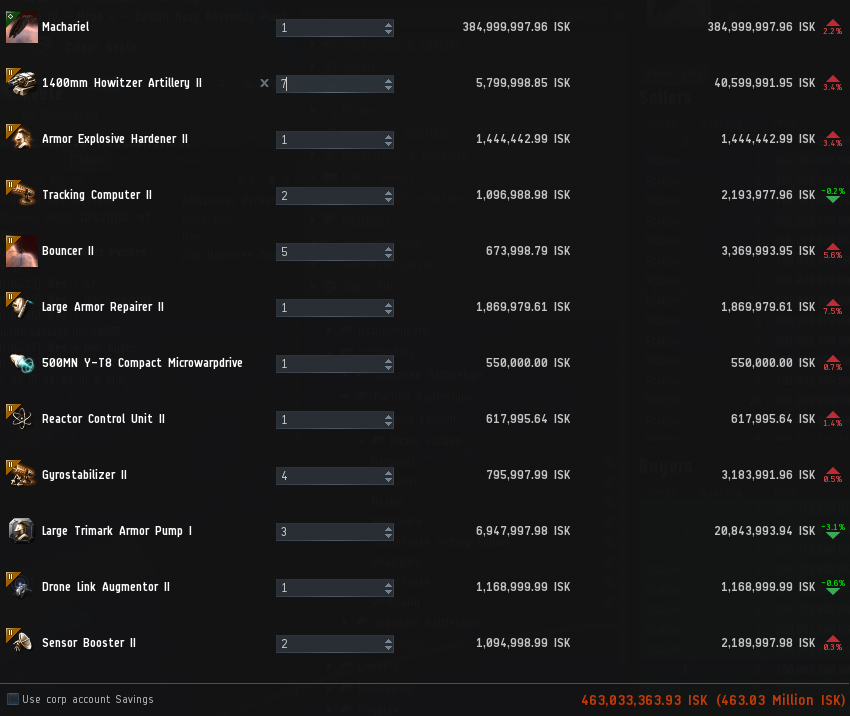The image size is (850, 716).
Task: Click the 463,033,363.93 ISK total
Action: [x=644, y=700]
